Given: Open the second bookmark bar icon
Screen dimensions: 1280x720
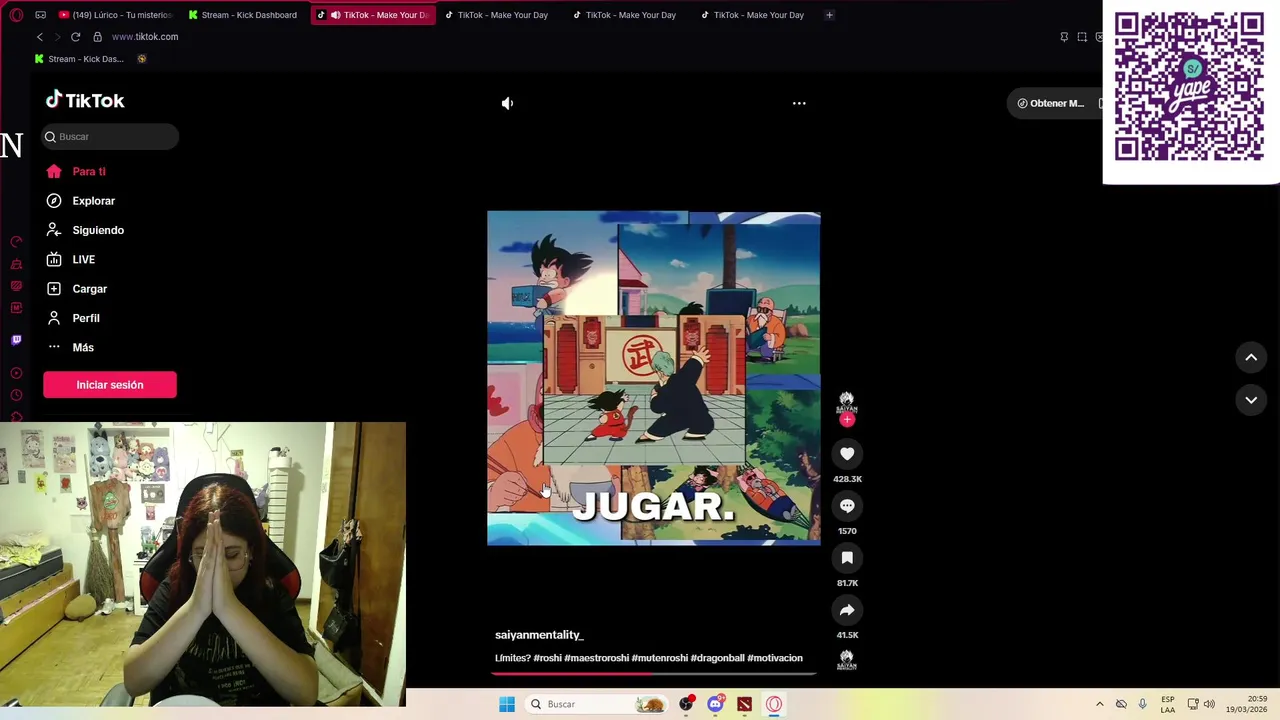Looking at the screenshot, I should pyautogui.click(x=142, y=59).
